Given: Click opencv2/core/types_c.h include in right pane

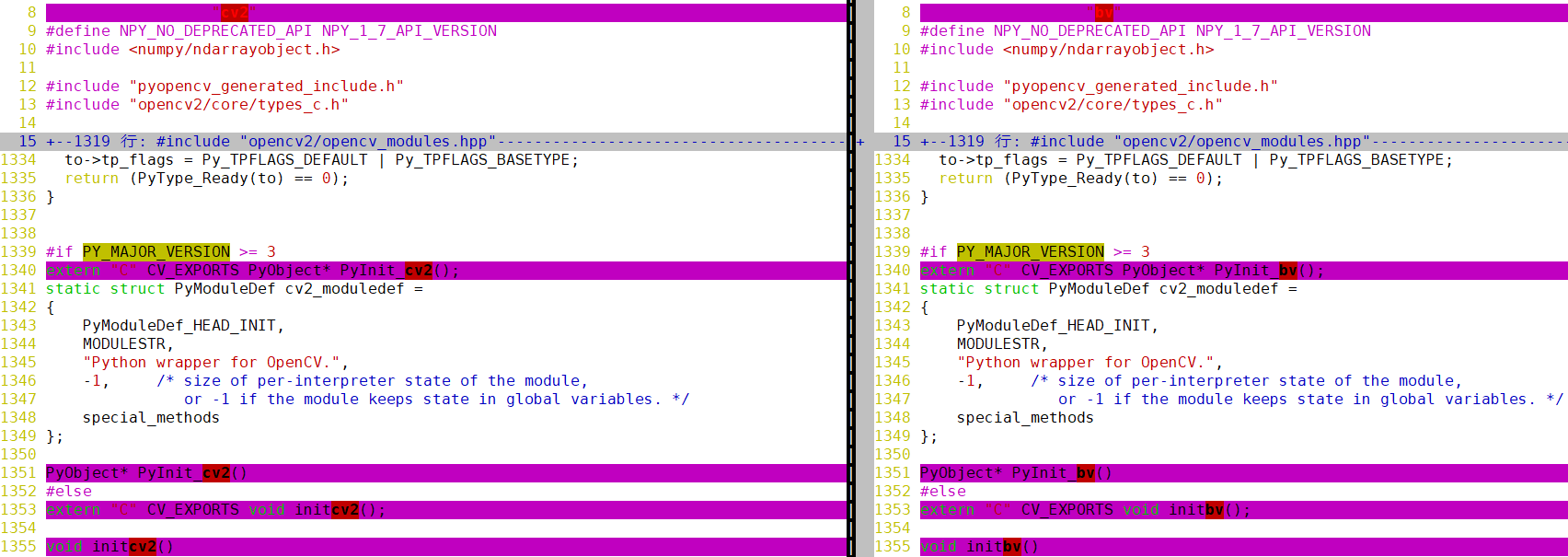Looking at the screenshot, I should pyautogui.click(x=1113, y=105).
